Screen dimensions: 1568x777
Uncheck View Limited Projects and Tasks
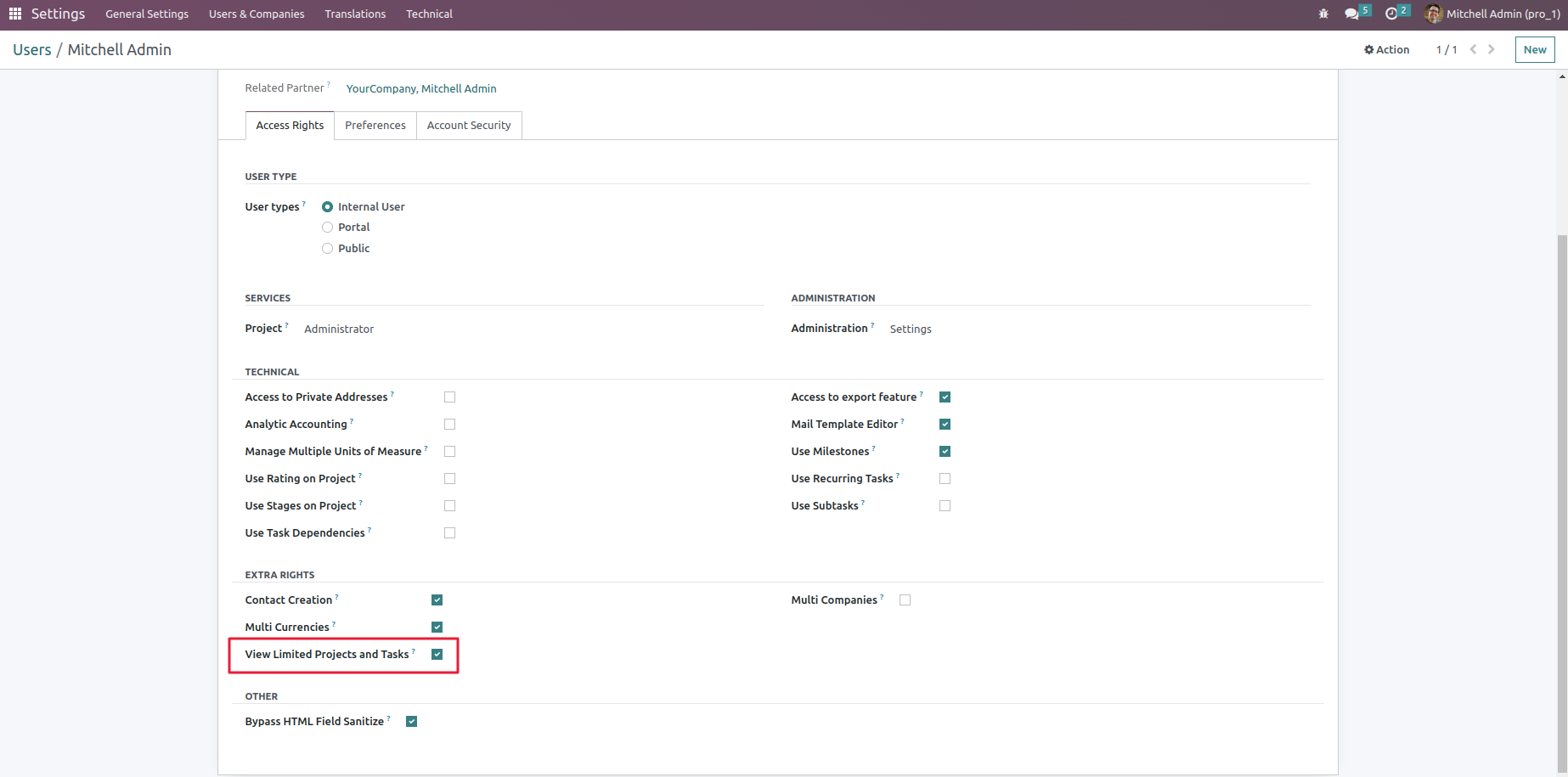click(x=437, y=654)
